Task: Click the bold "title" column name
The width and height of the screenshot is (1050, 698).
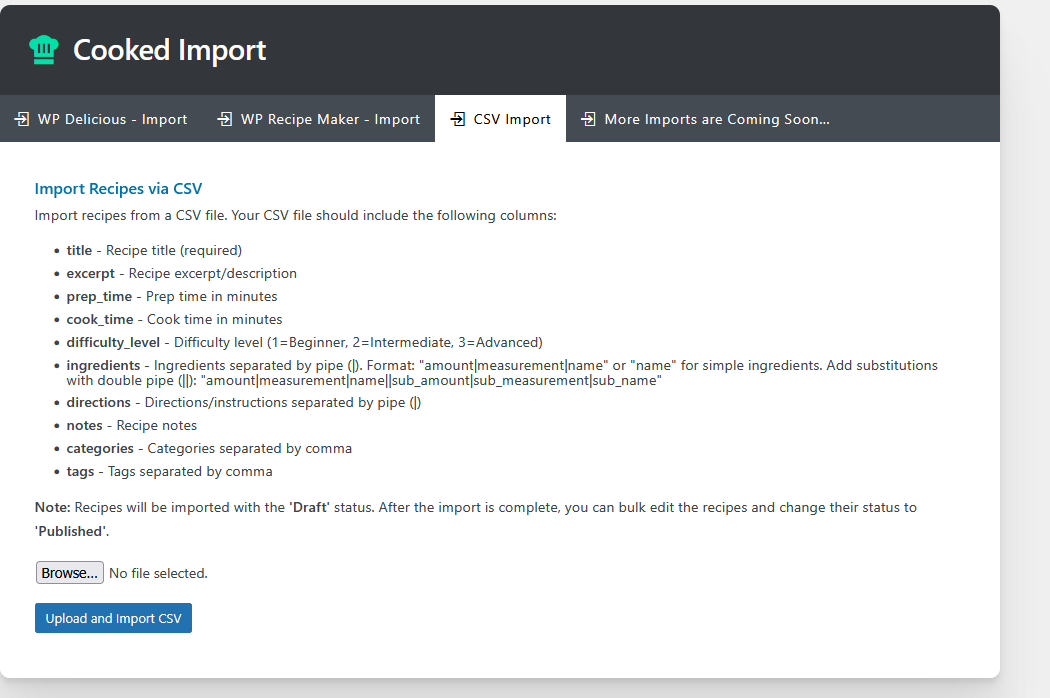Action: click(x=79, y=250)
